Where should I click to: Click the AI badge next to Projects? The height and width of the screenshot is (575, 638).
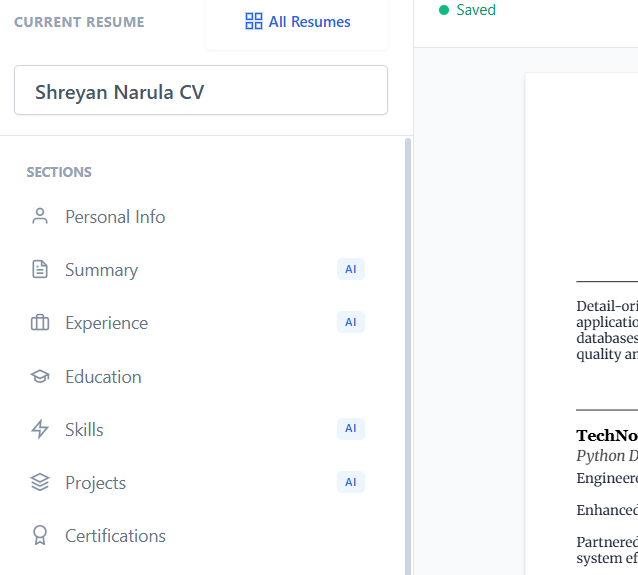pos(350,482)
